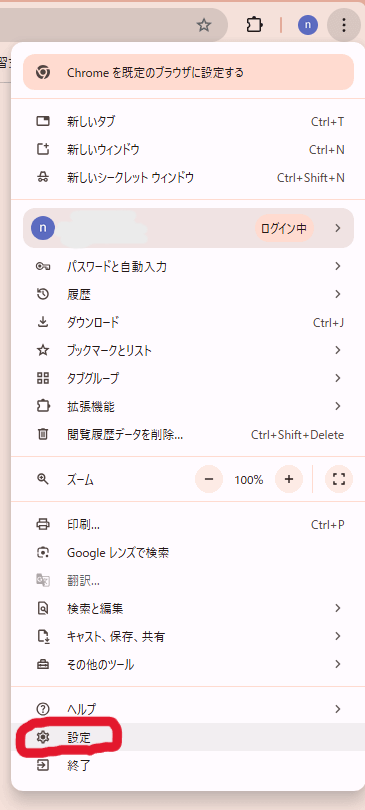Click the profile avatar in the toolbar
This screenshot has height=810, width=365.
point(308,25)
